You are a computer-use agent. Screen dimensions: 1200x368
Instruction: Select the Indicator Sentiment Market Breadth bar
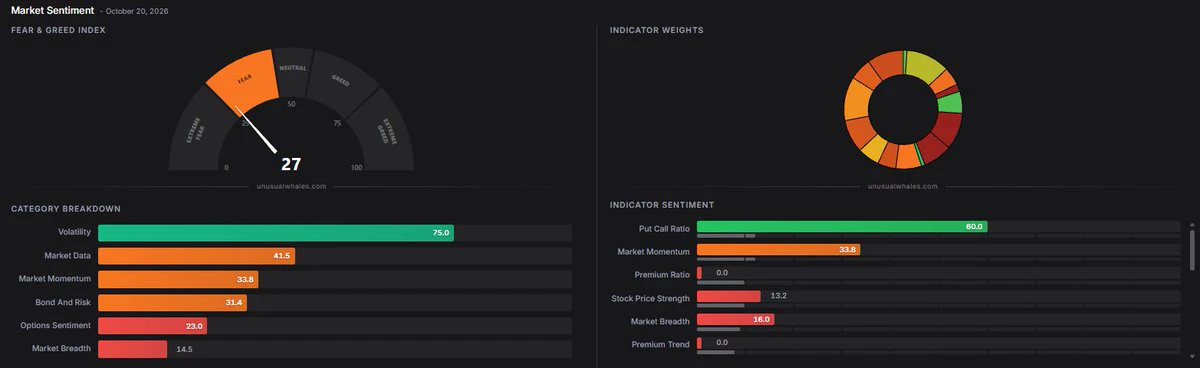tap(735, 320)
